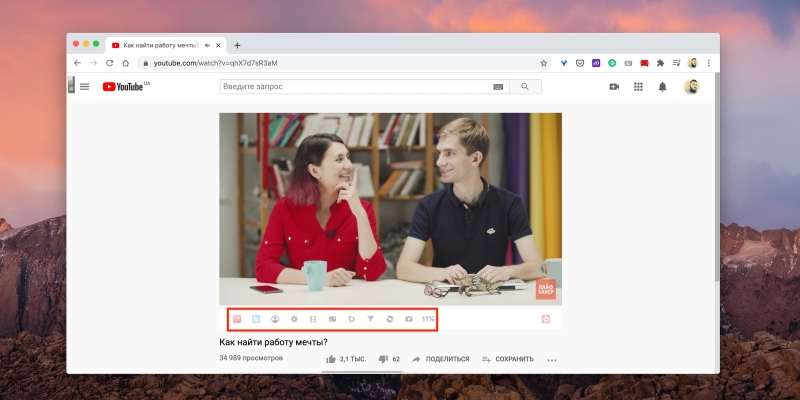Screen dimensions: 800x400
Task: Click the gray rectangle extension icon
Action: pos(628,63)
